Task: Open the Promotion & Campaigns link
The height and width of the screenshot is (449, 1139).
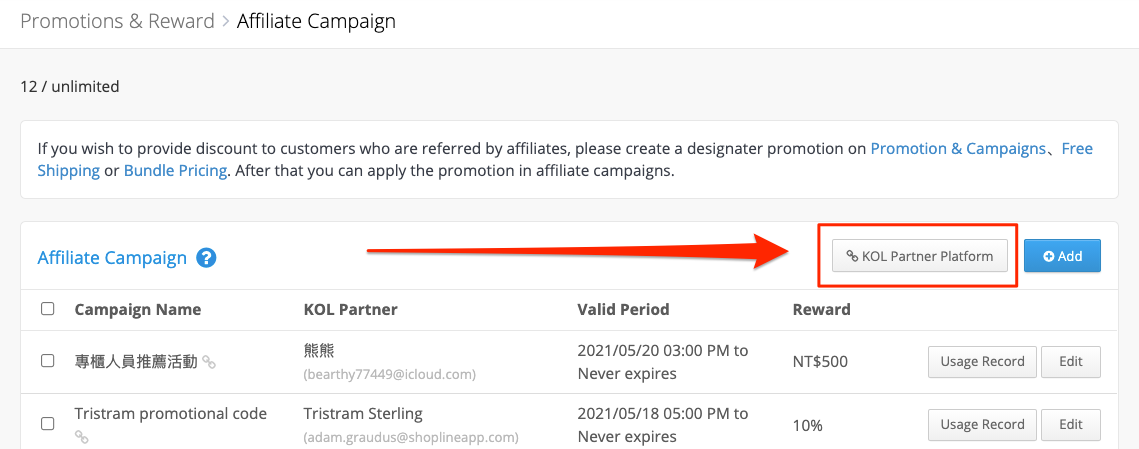Action: pos(957,149)
